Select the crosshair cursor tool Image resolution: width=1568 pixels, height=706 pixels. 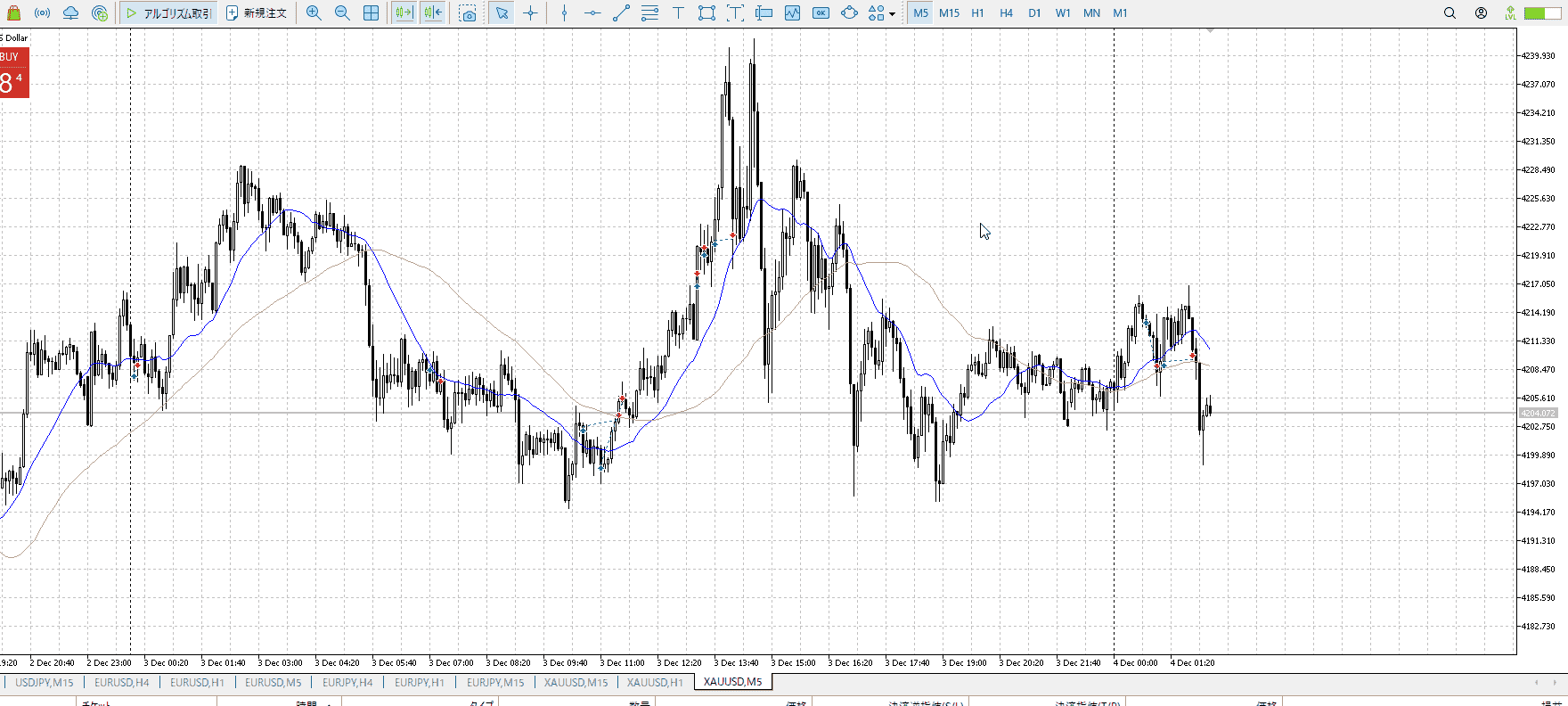[x=531, y=12]
